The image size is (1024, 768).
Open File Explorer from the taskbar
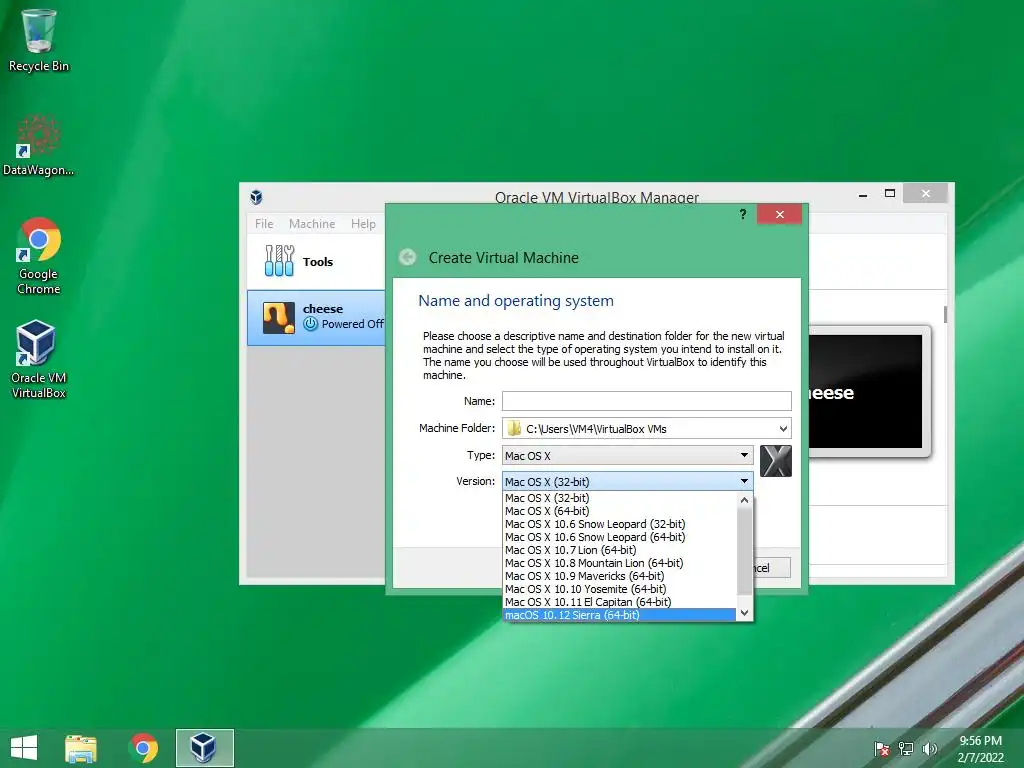click(x=81, y=748)
